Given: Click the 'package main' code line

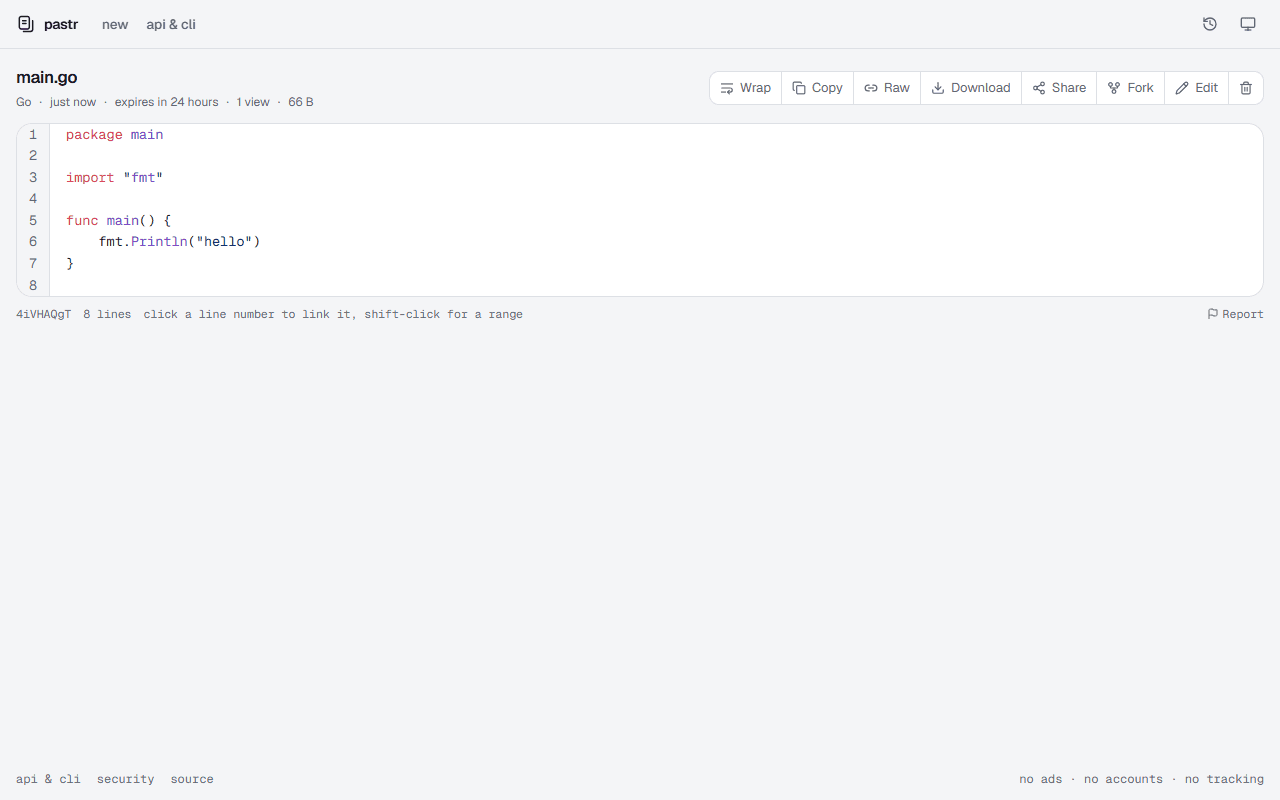Looking at the screenshot, I should point(114,135).
